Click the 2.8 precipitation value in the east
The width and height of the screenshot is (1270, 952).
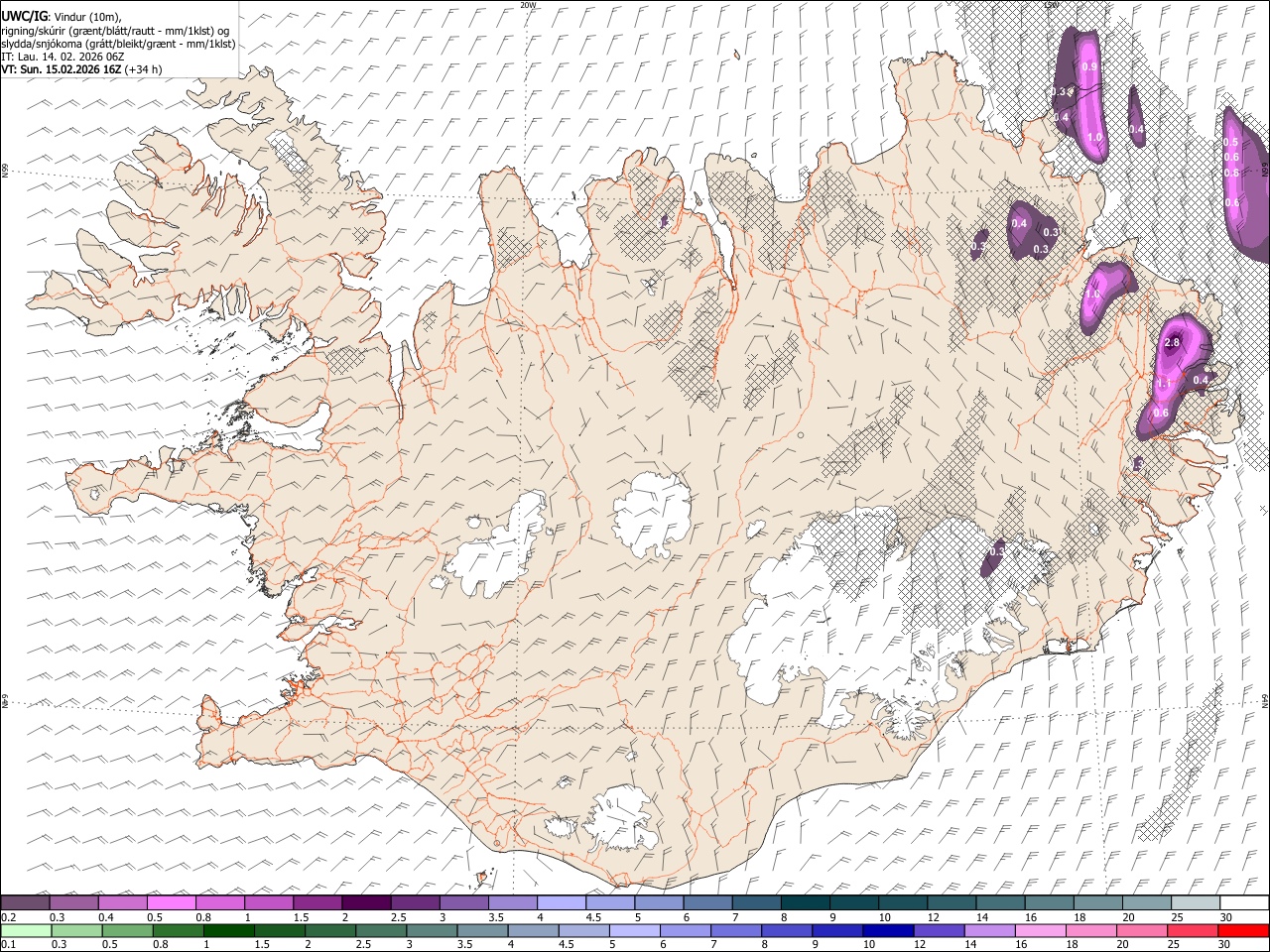click(1172, 343)
